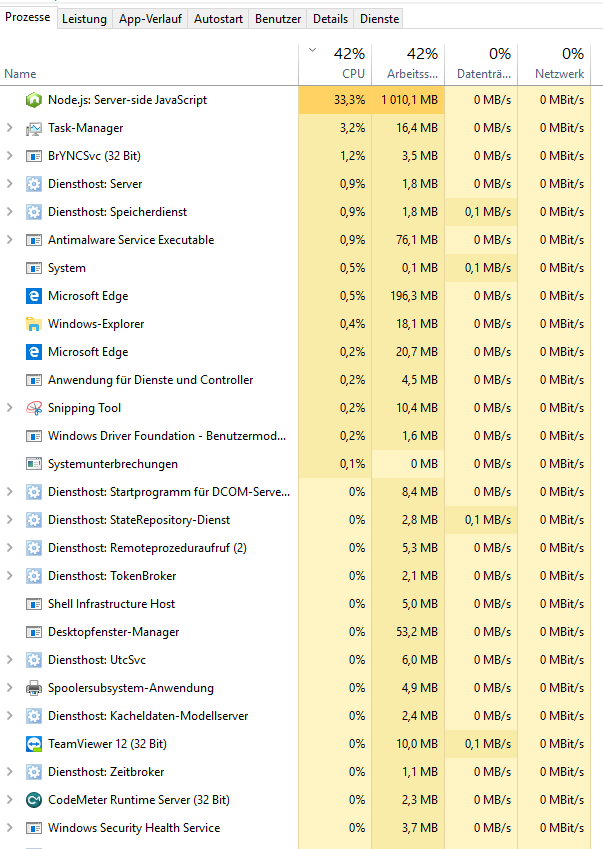The width and height of the screenshot is (603, 849).
Task: Click the Desktopfenster-Manager icon
Action: point(34,632)
